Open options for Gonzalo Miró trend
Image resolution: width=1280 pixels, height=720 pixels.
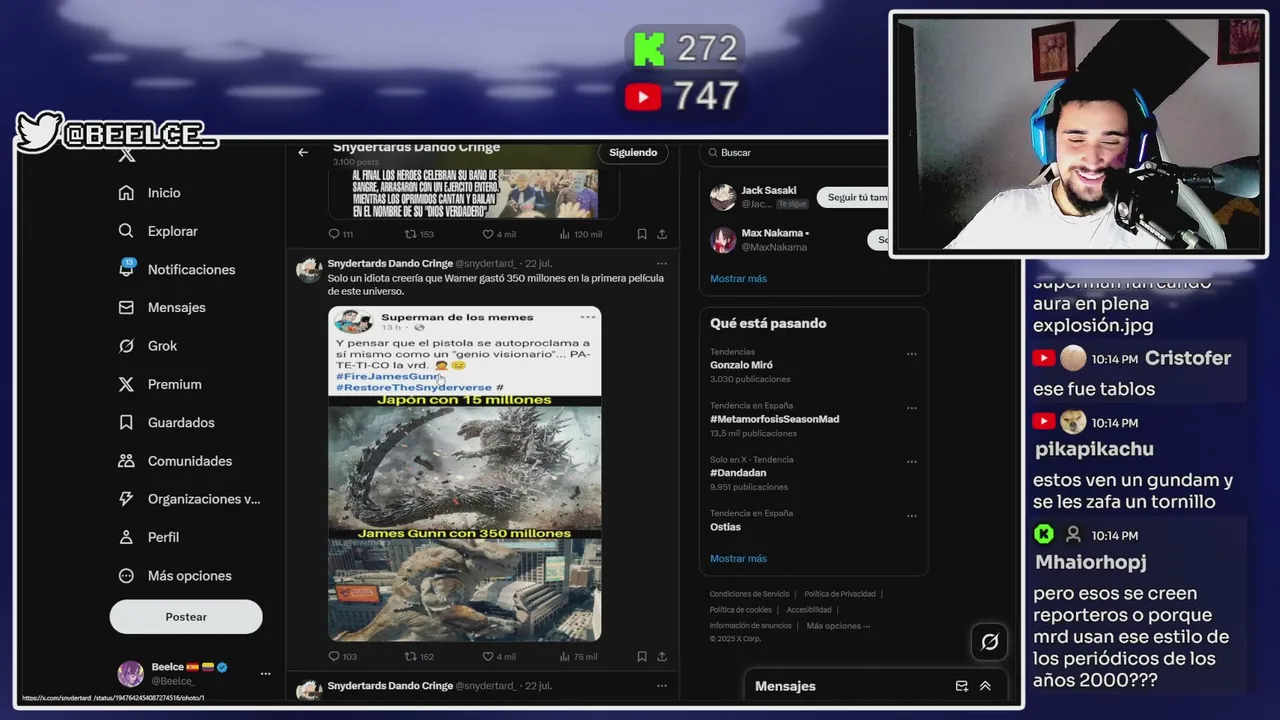(911, 354)
